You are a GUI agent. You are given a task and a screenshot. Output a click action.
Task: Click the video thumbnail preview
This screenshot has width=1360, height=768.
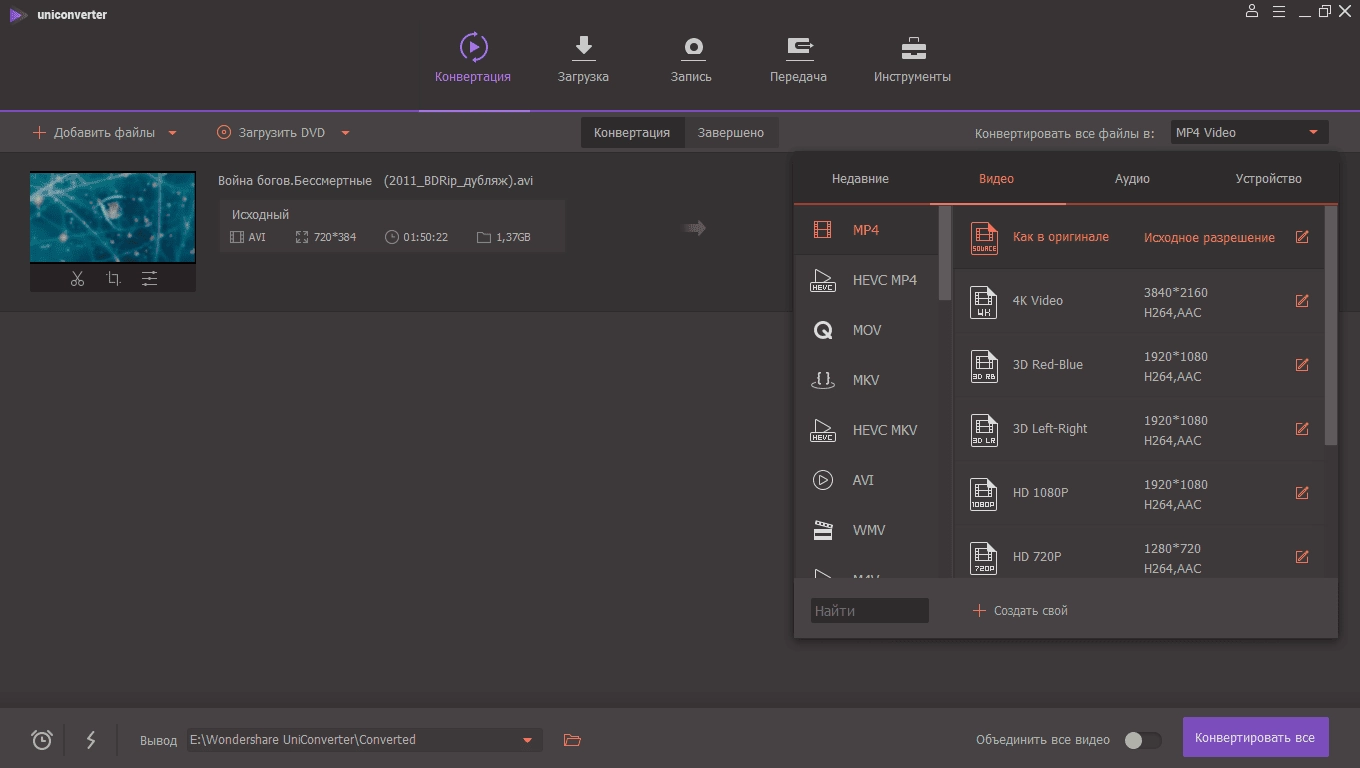113,218
